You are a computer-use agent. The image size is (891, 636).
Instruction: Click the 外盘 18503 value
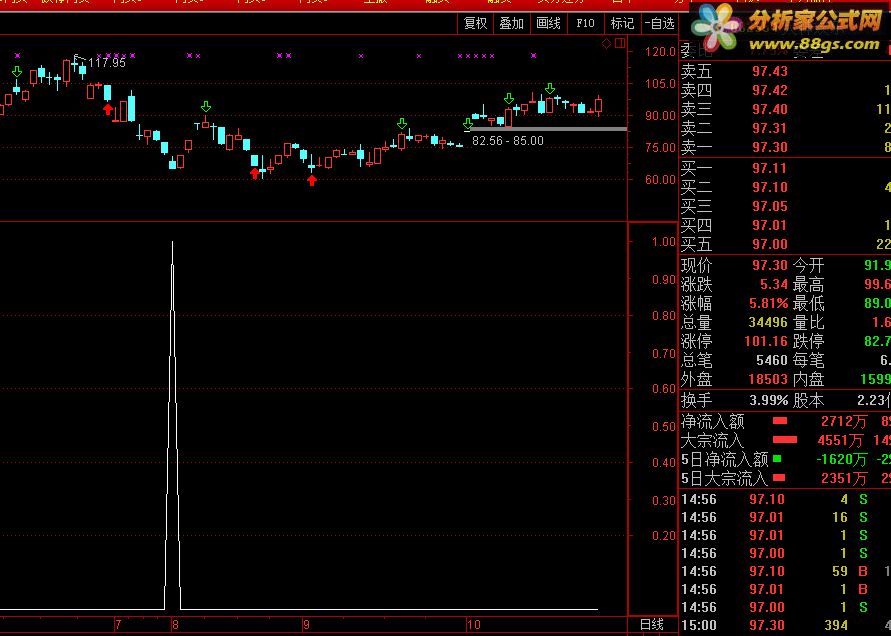coord(768,379)
